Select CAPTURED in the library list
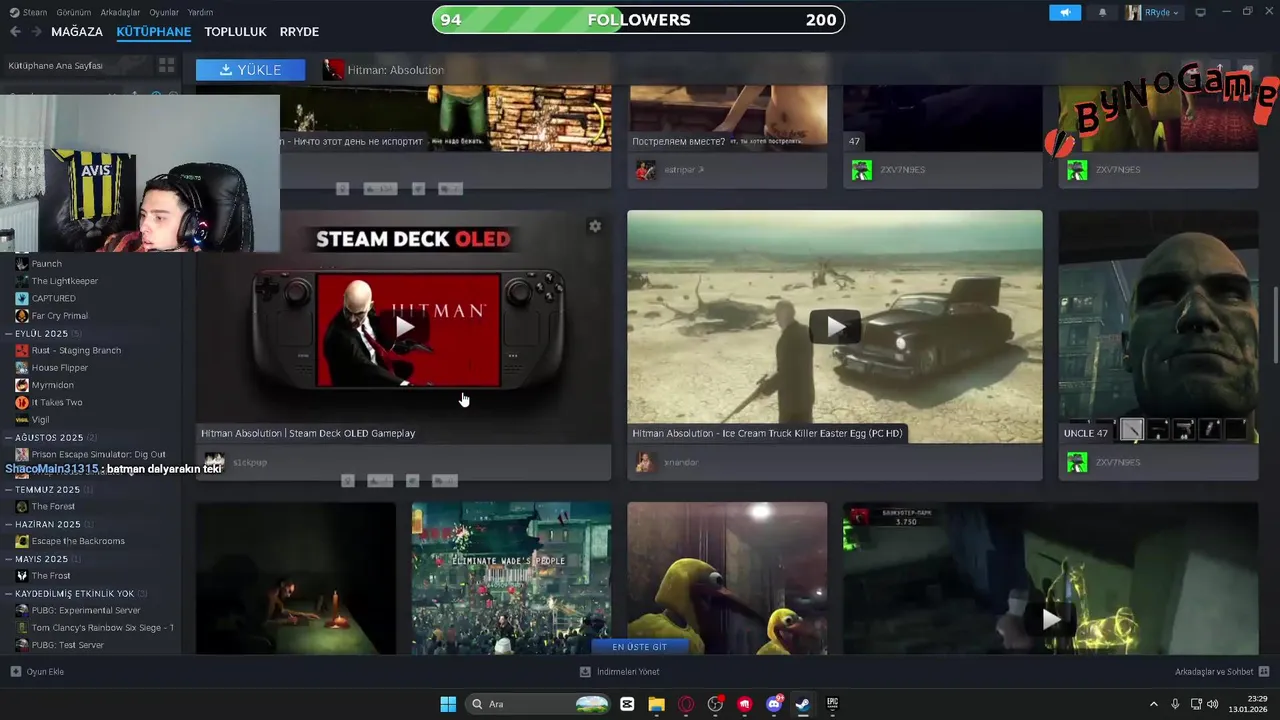The width and height of the screenshot is (1280, 720). (54, 298)
